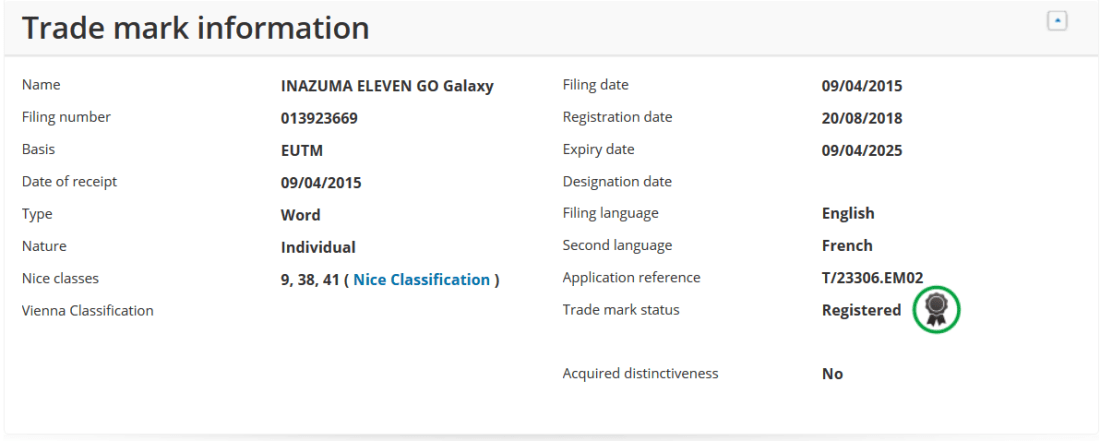This screenshot has height=441, width=1100.
Task: Click the Trade mark information heading
Action: (x=196, y=28)
